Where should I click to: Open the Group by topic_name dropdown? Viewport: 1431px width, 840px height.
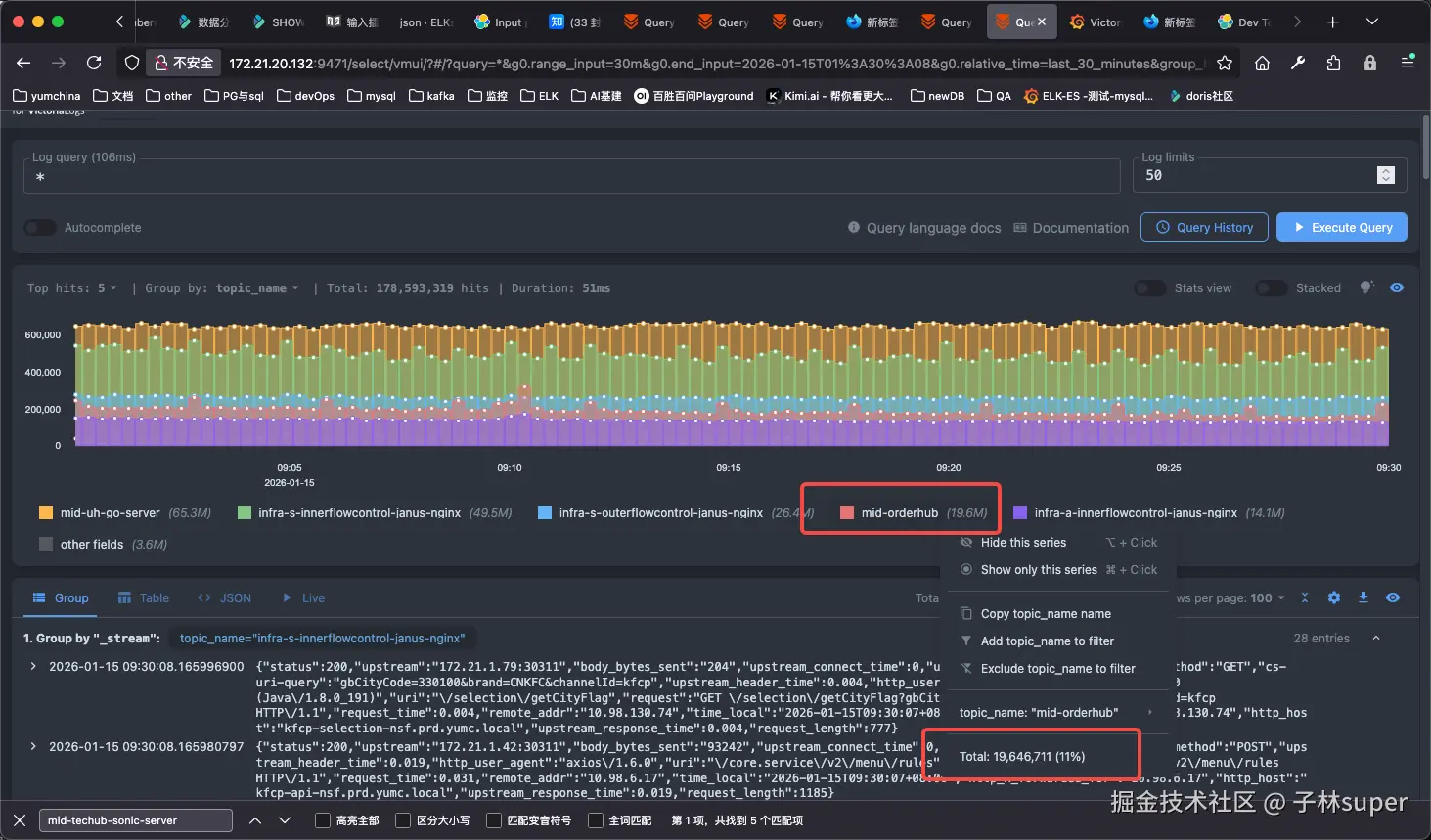pos(256,288)
